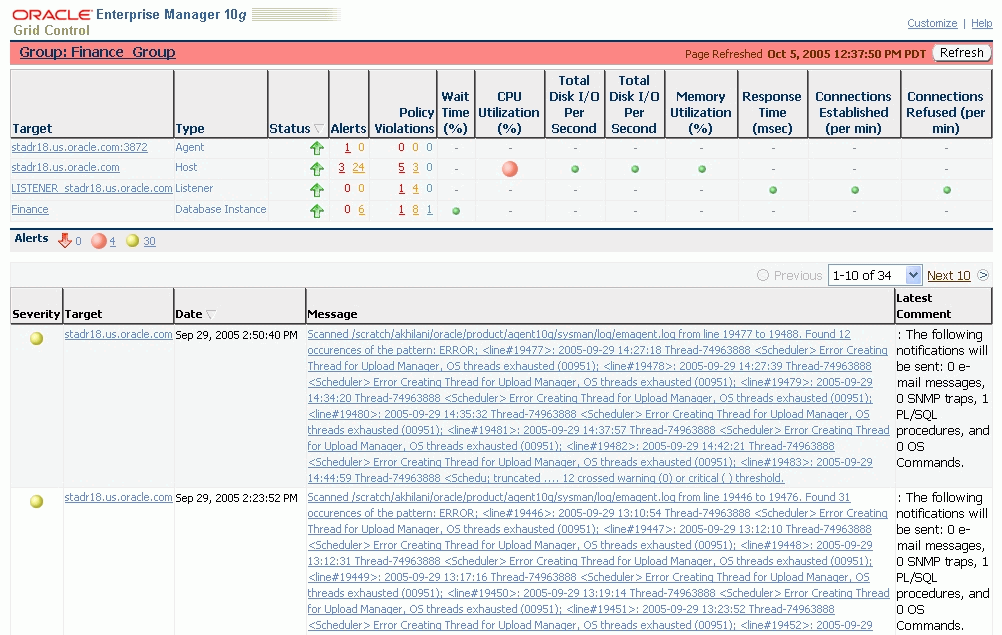The image size is (1002, 635).
Task: Click the 24 warning alerts count for the host
Action: tap(358, 167)
